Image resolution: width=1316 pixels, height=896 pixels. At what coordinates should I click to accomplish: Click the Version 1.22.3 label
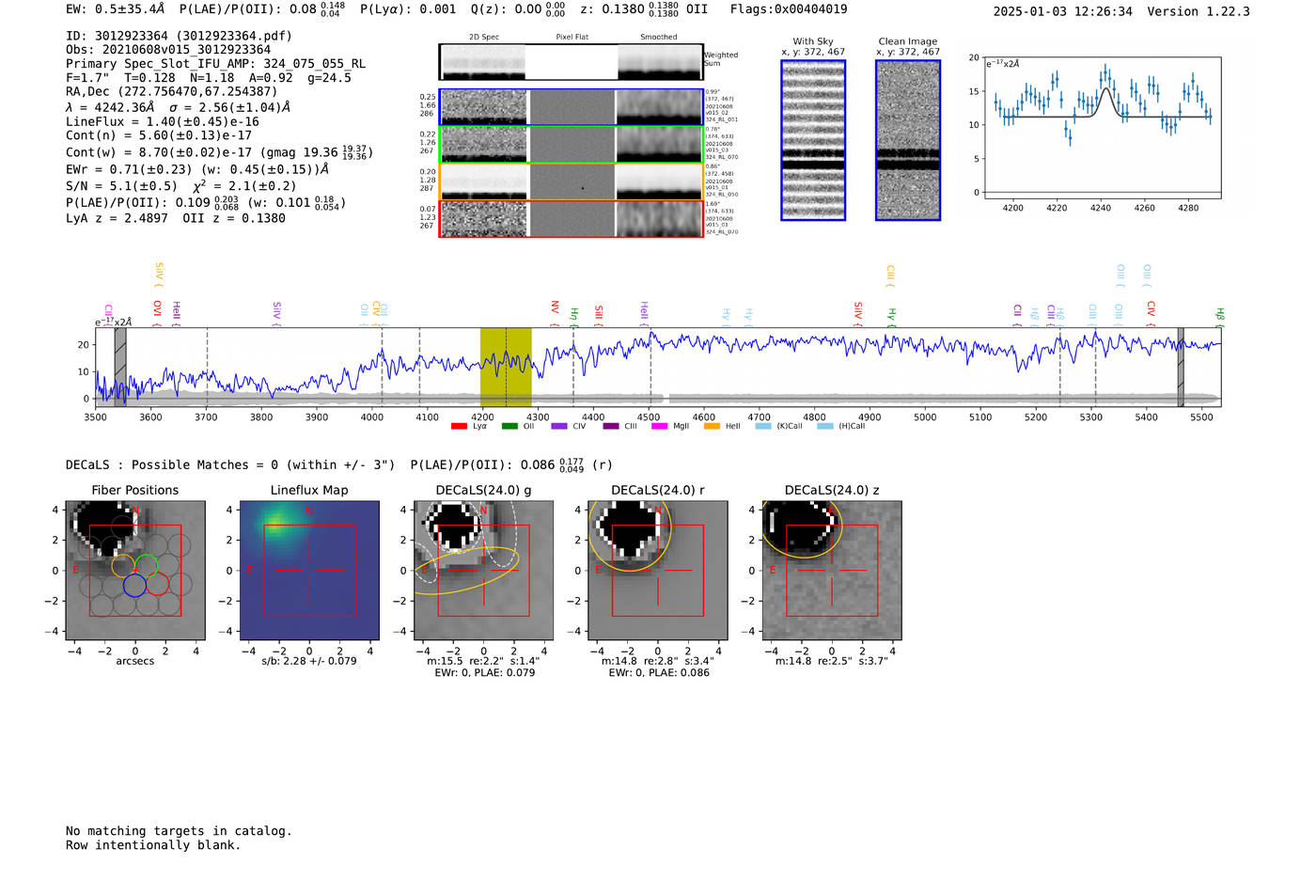tap(1198, 11)
